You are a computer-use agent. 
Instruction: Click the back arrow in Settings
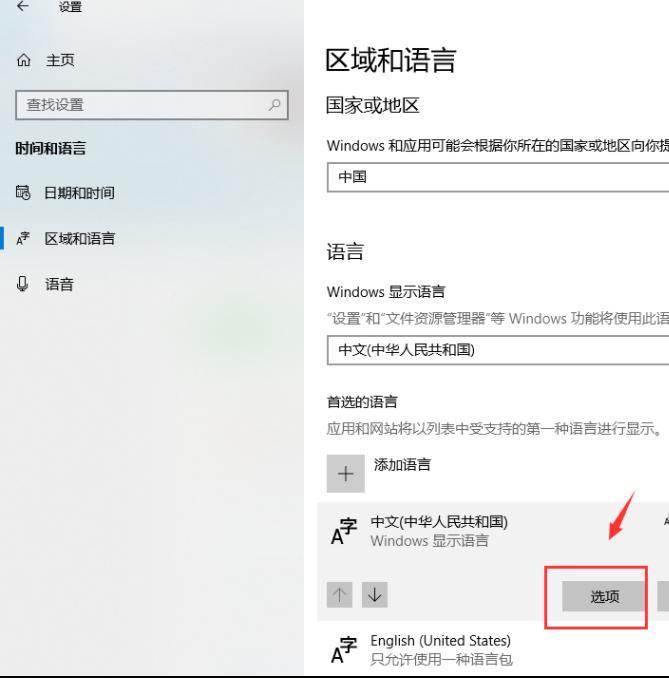tap(22, 6)
